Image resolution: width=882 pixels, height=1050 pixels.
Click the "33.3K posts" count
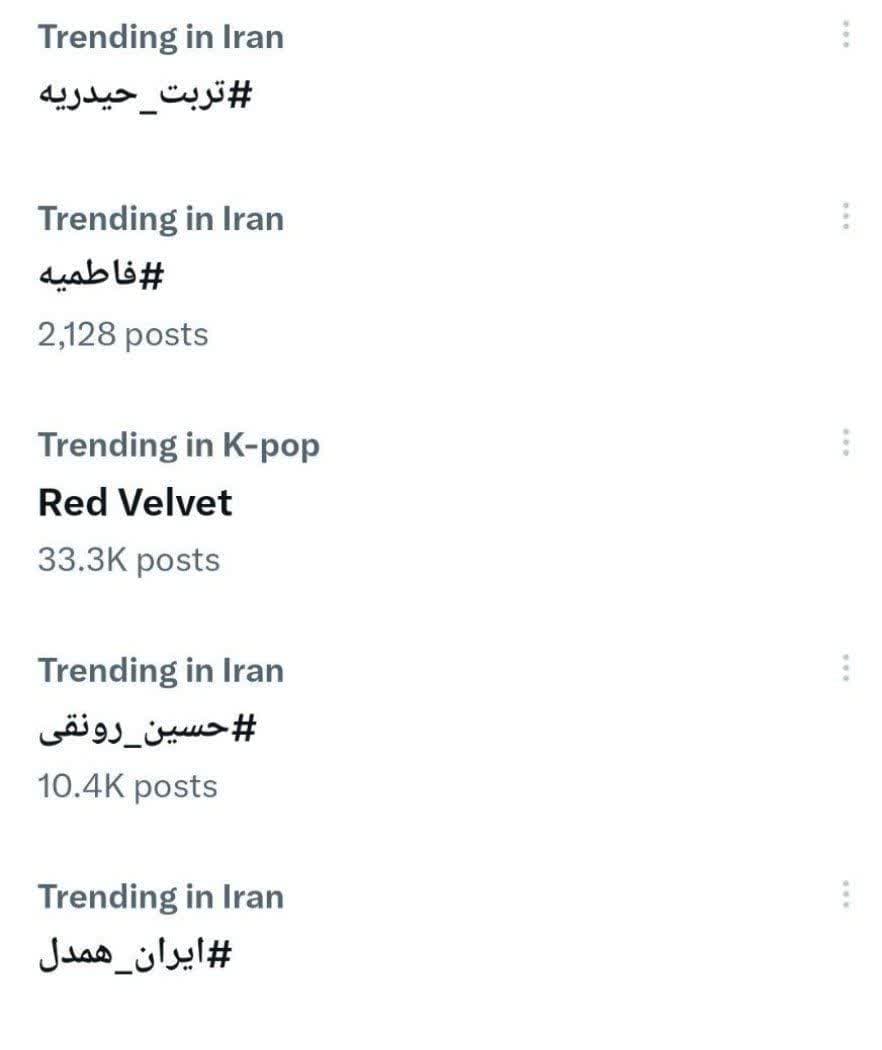129,560
